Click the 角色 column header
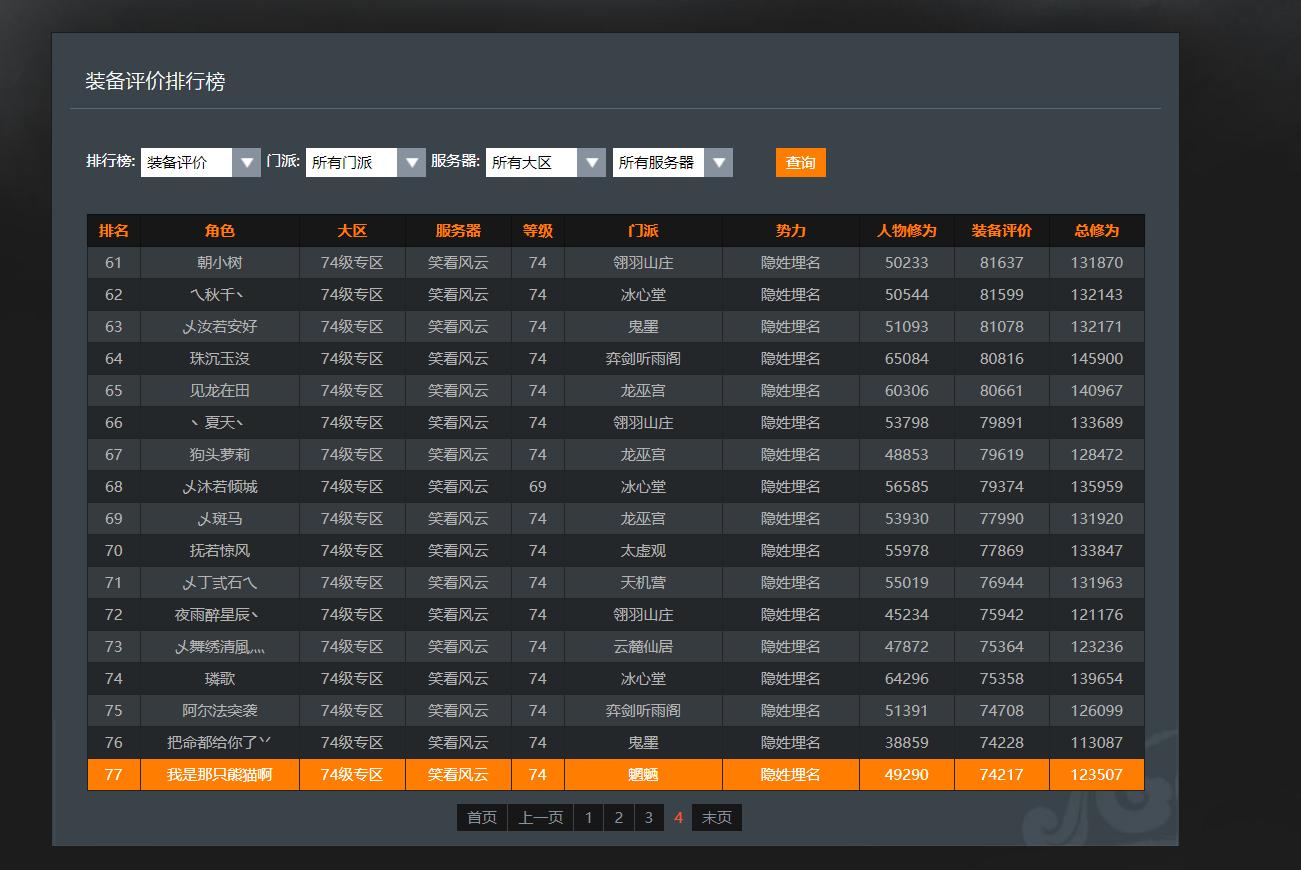The width and height of the screenshot is (1301, 870). coord(220,231)
